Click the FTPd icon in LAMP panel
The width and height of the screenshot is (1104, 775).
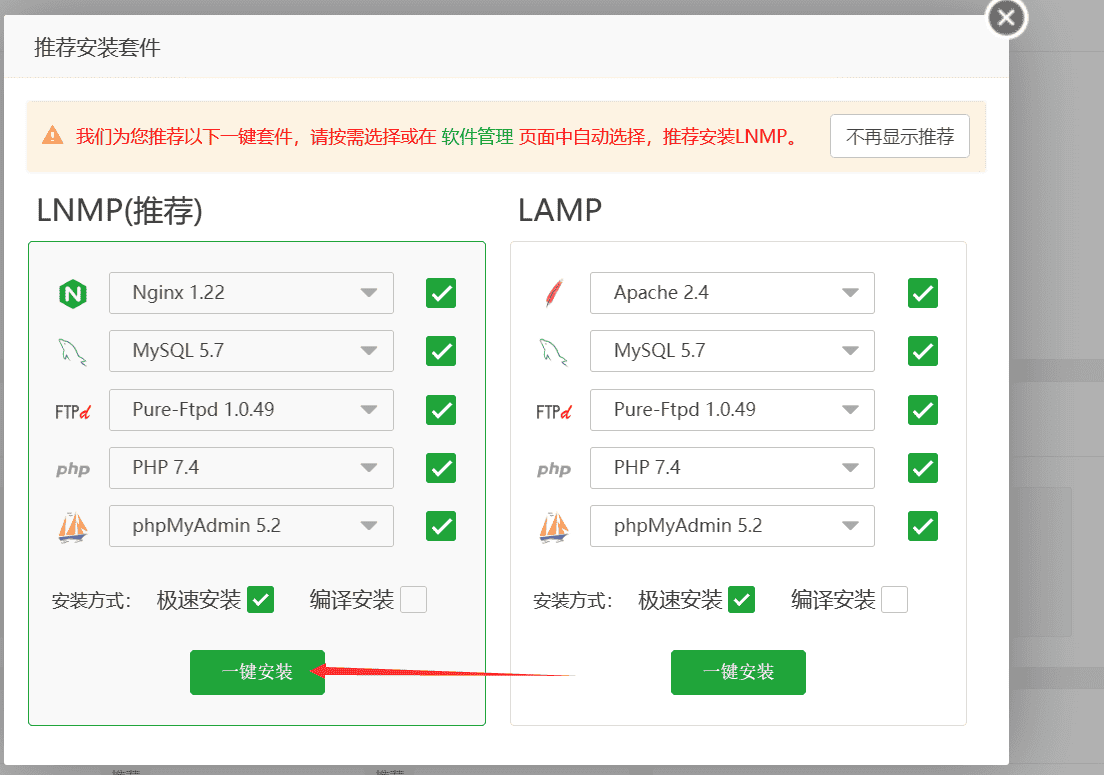pyautogui.click(x=554, y=411)
